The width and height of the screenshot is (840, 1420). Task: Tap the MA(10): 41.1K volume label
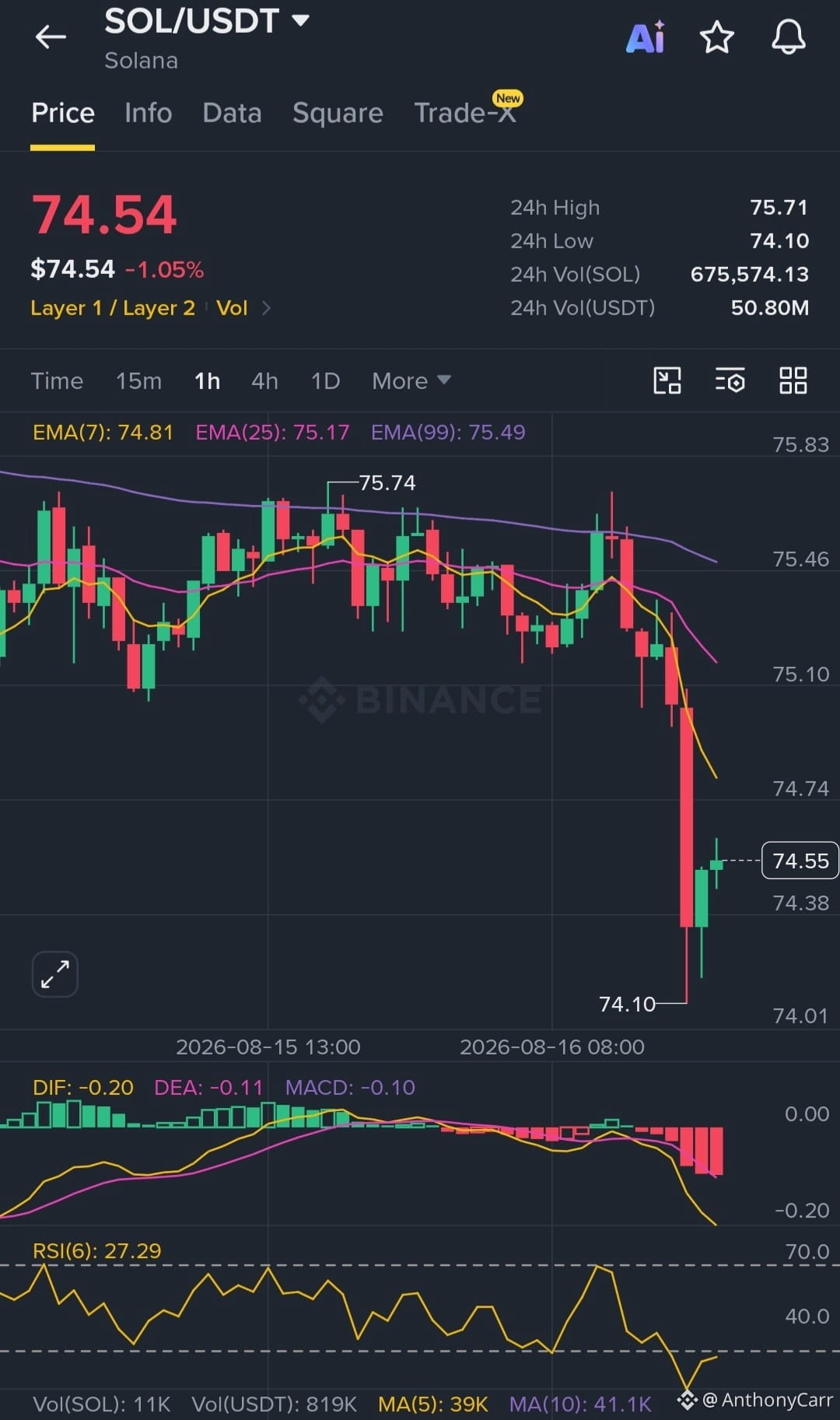point(580,1404)
